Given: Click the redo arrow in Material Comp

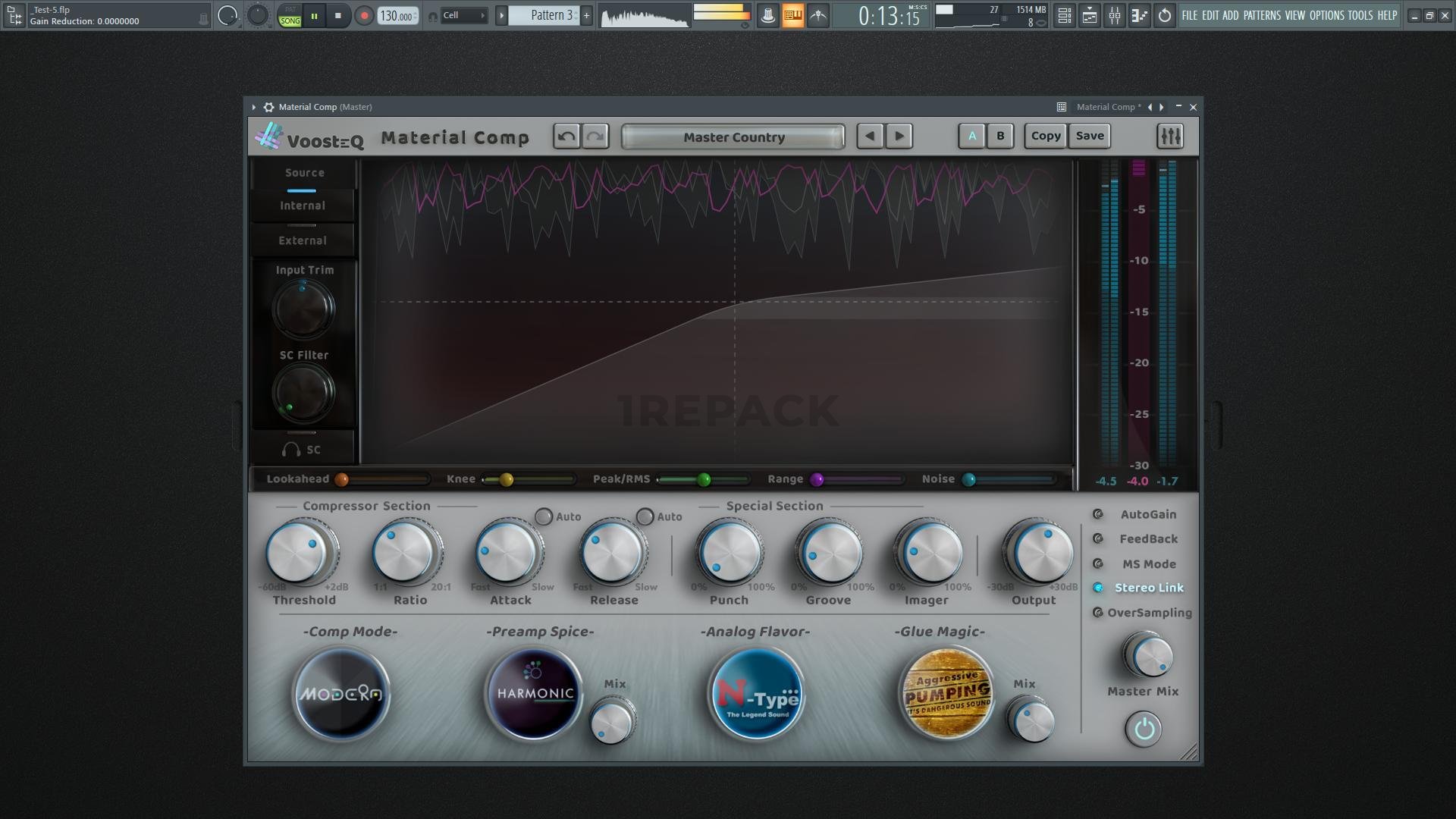Looking at the screenshot, I should pyautogui.click(x=596, y=136).
